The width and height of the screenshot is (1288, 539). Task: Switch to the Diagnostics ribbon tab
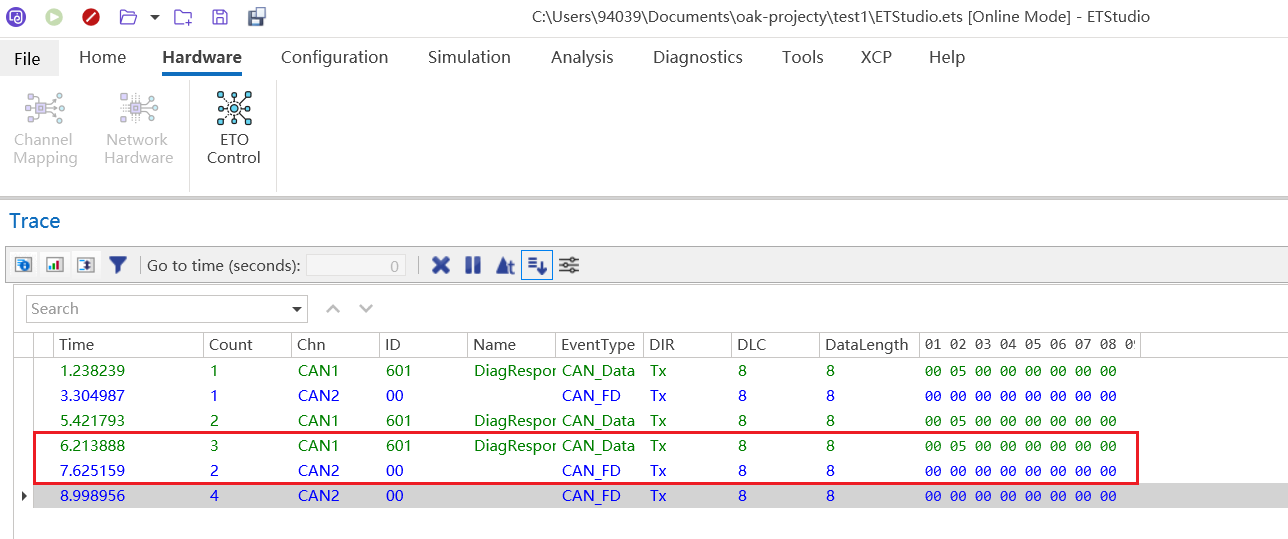click(x=697, y=57)
